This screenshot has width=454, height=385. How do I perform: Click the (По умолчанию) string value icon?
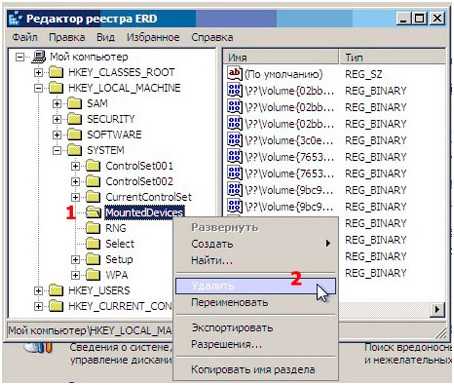[235, 73]
